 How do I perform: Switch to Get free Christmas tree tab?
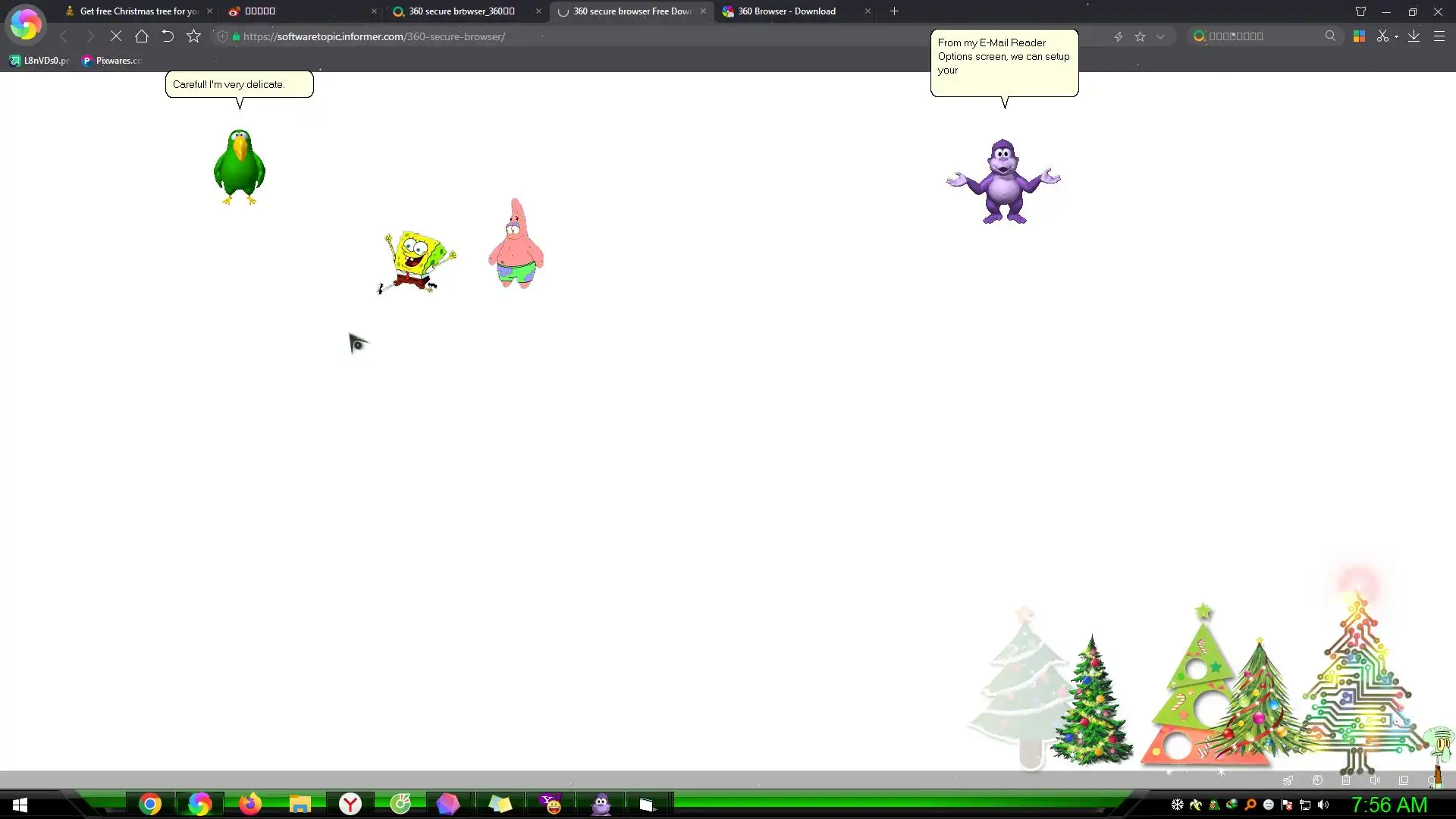tap(138, 11)
